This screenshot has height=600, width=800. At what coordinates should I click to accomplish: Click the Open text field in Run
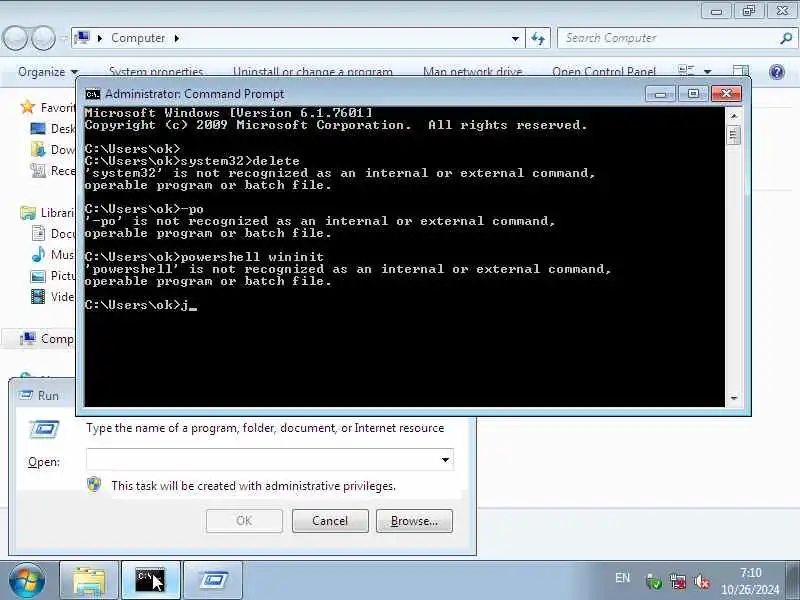click(x=269, y=460)
